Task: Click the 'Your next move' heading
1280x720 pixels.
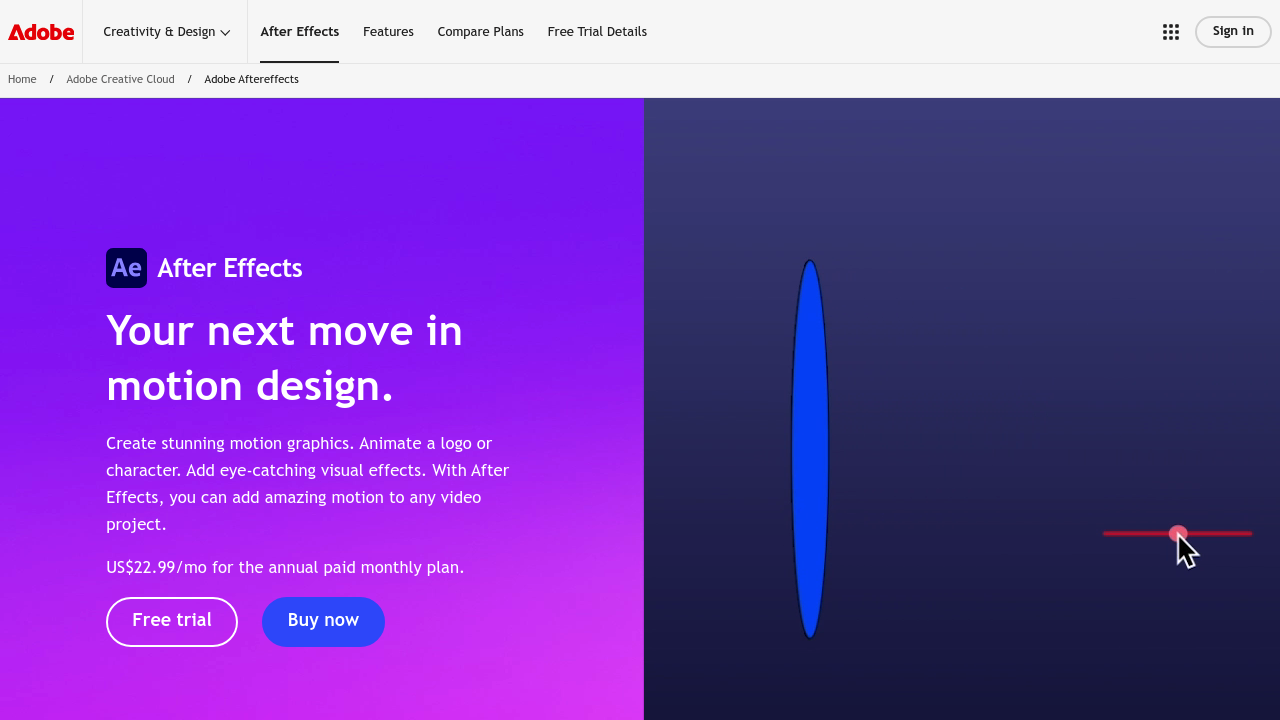Action: pos(284,358)
